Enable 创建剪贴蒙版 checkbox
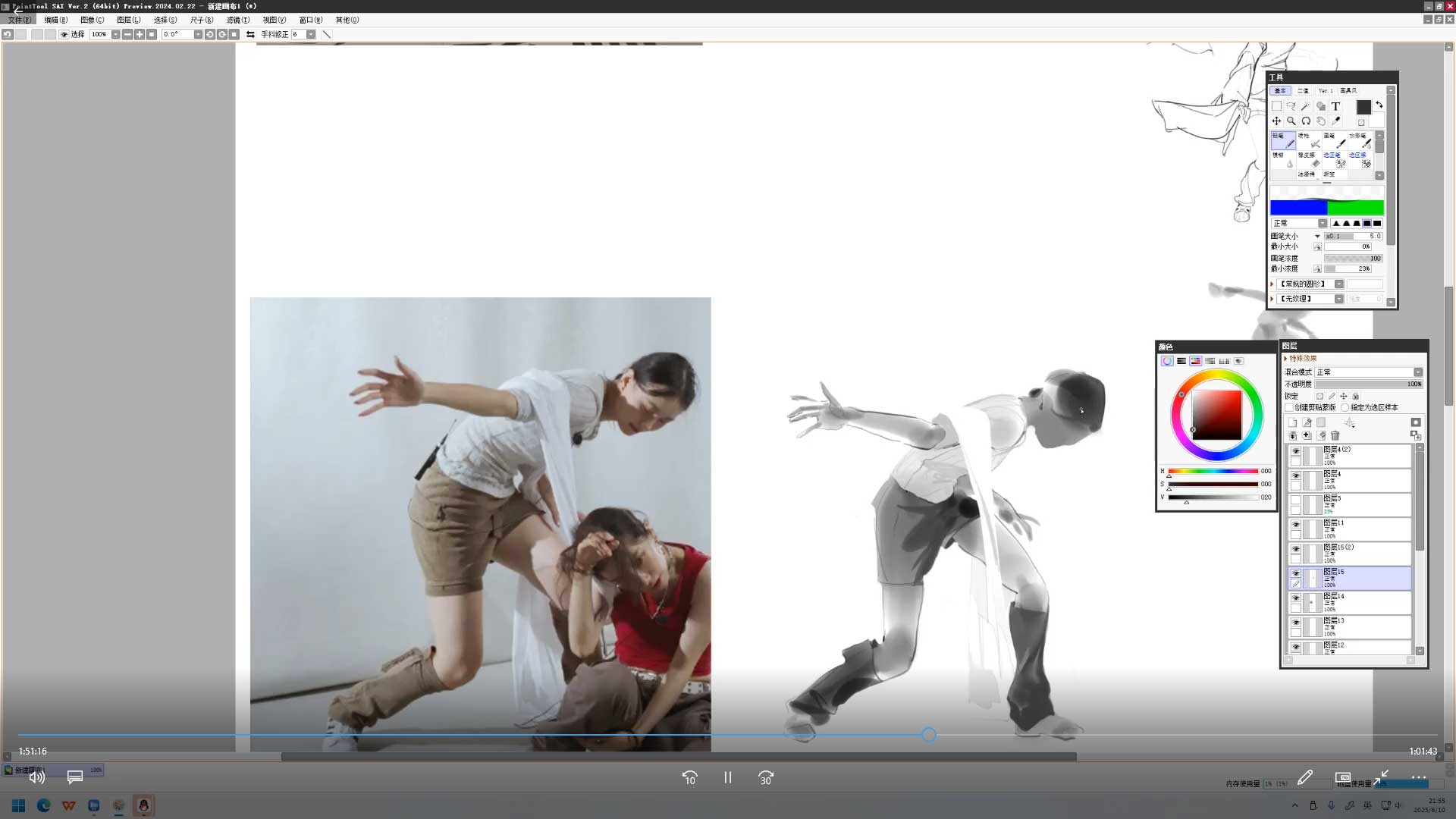Viewport: 1456px width, 819px height. coord(1289,408)
